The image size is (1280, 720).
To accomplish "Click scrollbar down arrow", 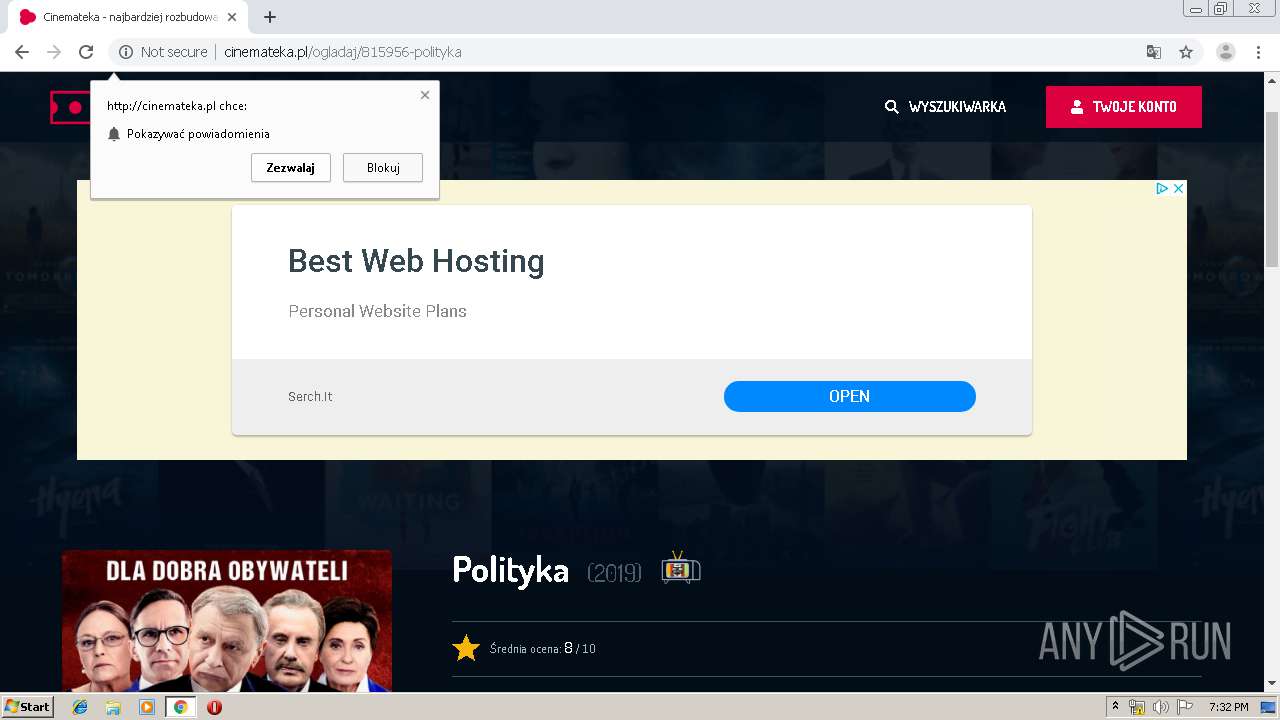I will [1272, 684].
